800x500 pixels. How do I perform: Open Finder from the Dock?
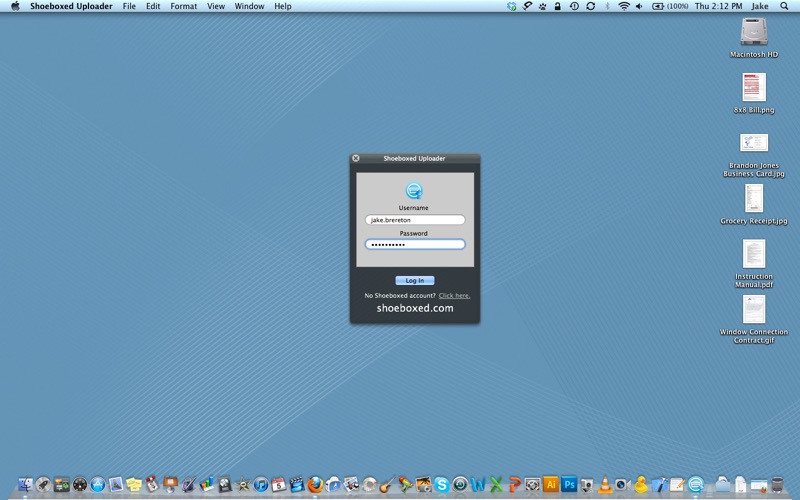coord(26,484)
